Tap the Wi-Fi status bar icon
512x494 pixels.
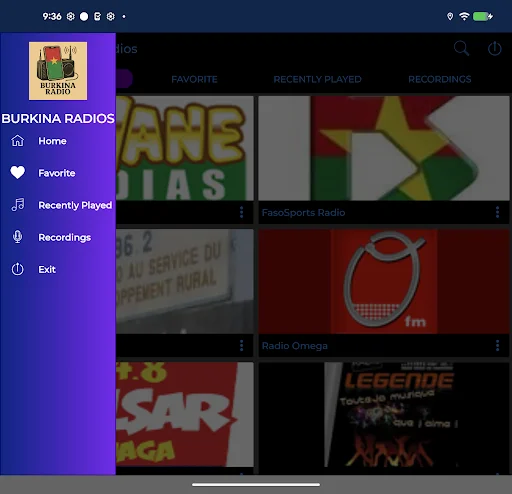[464, 16]
